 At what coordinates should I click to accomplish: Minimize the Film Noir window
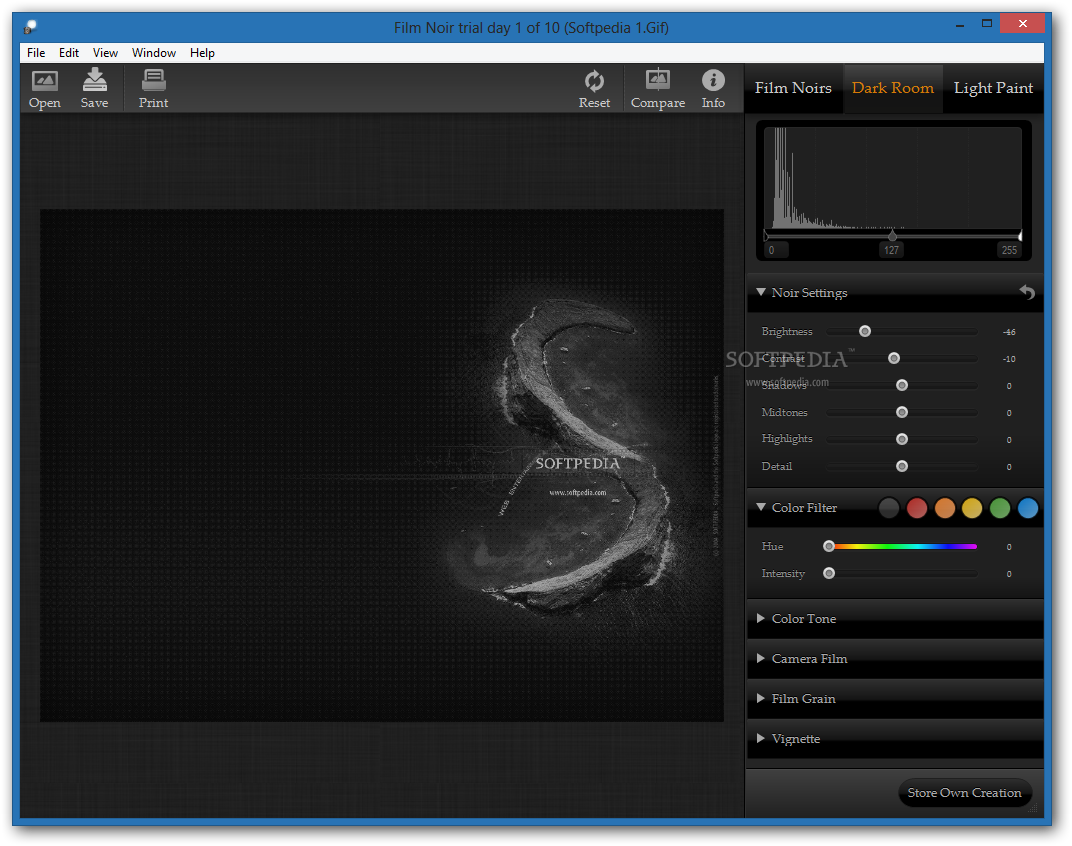(961, 25)
